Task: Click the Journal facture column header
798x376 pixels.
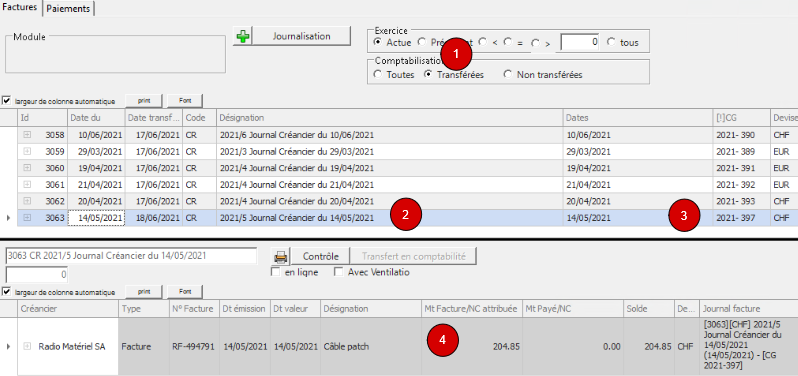Action: 749,309
